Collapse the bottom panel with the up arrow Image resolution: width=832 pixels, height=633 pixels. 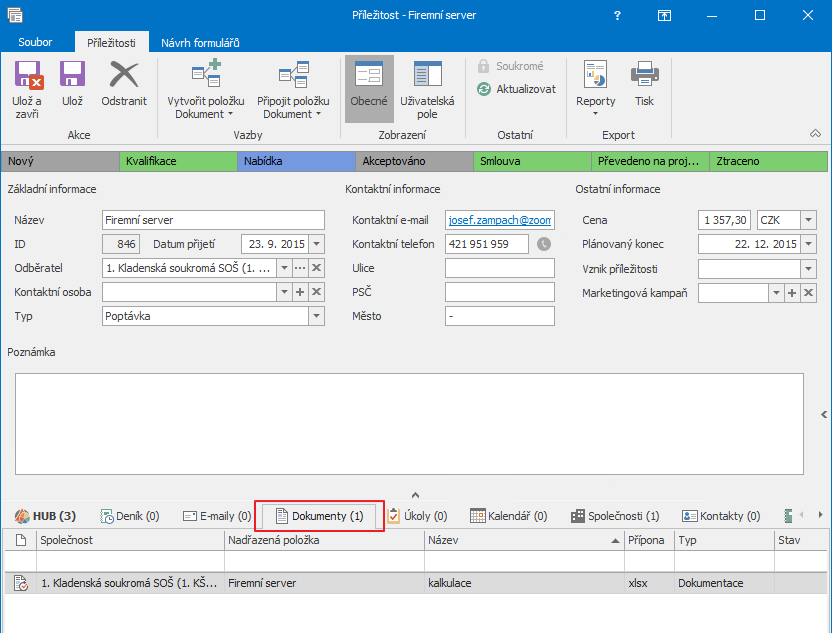point(415,495)
